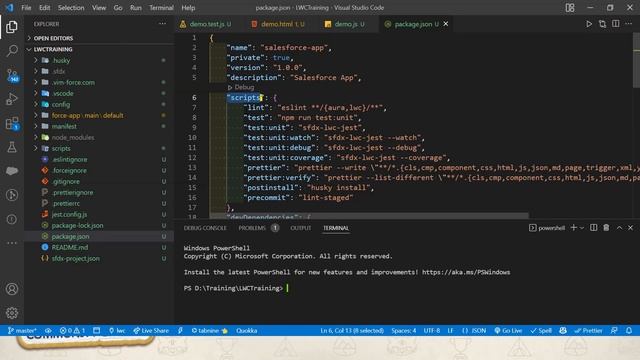Open the Explorer view in activity bar
Viewport: 640px width, 360px height.
tap(12, 27)
